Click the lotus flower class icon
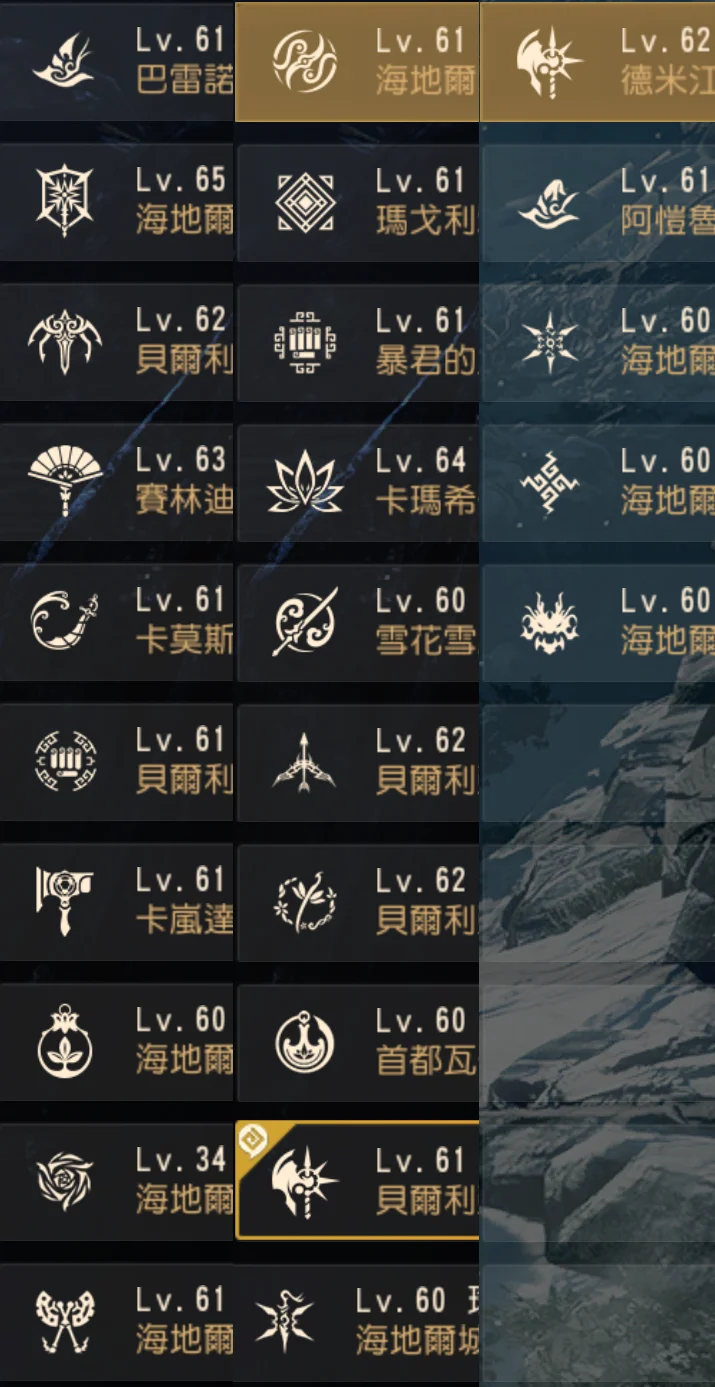This screenshot has height=1387, width=715. coord(305,482)
